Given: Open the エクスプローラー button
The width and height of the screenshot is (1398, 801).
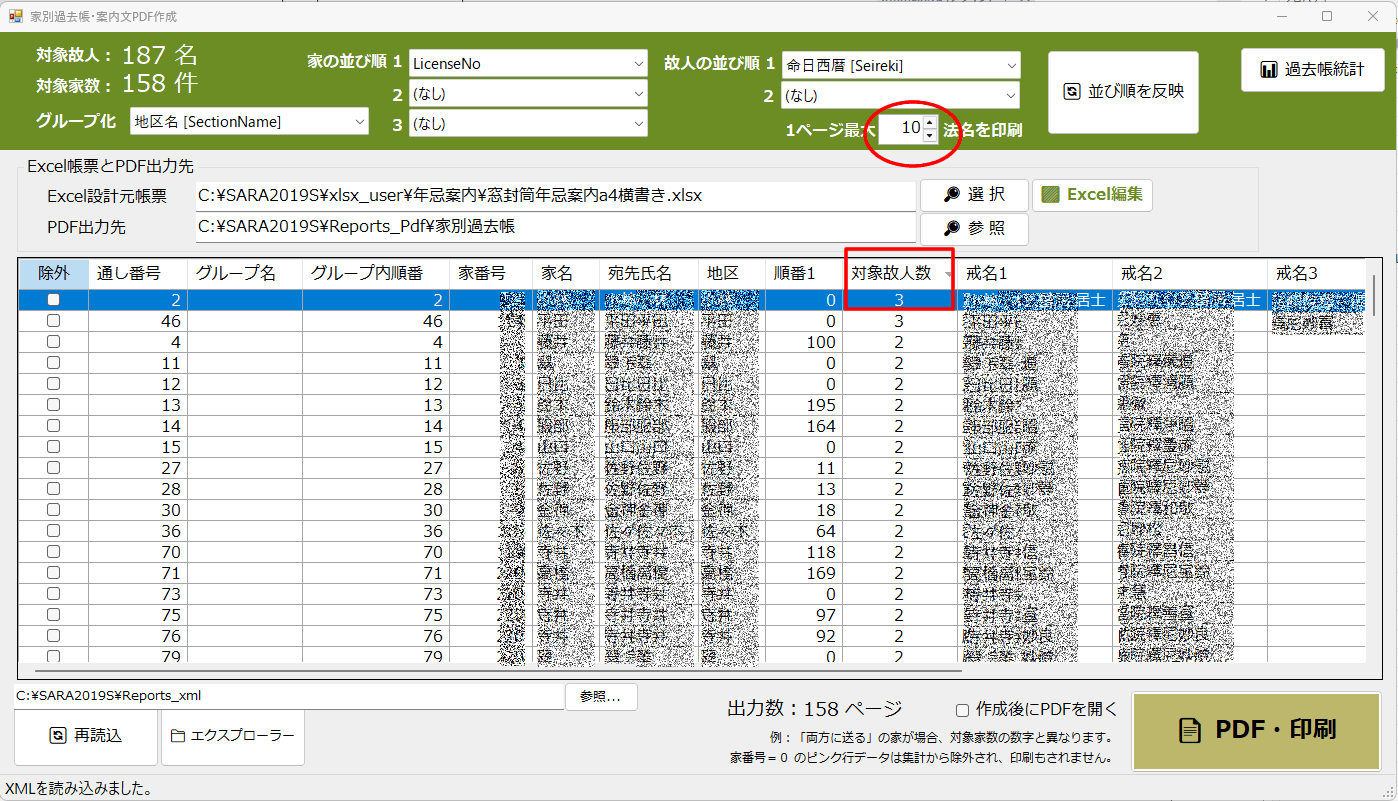Looking at the screenshot, I should [232, 736].
